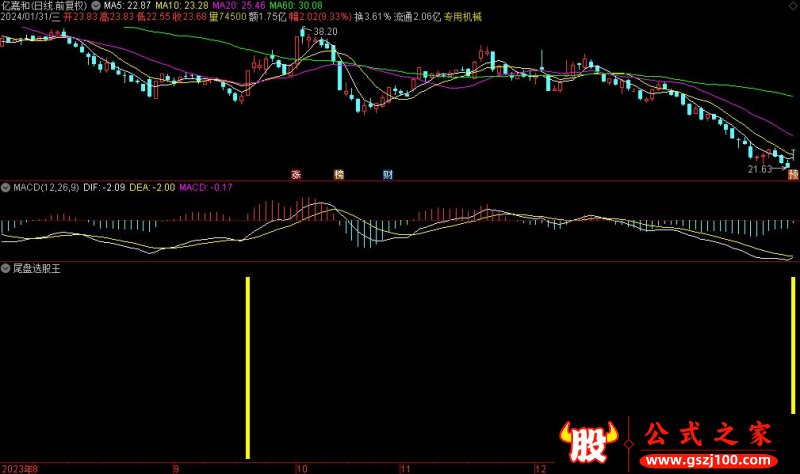Open dropdown beside 亿嘉和(日线.前复权) title
This screenshot has width=800, height=474.
(95, 6)
